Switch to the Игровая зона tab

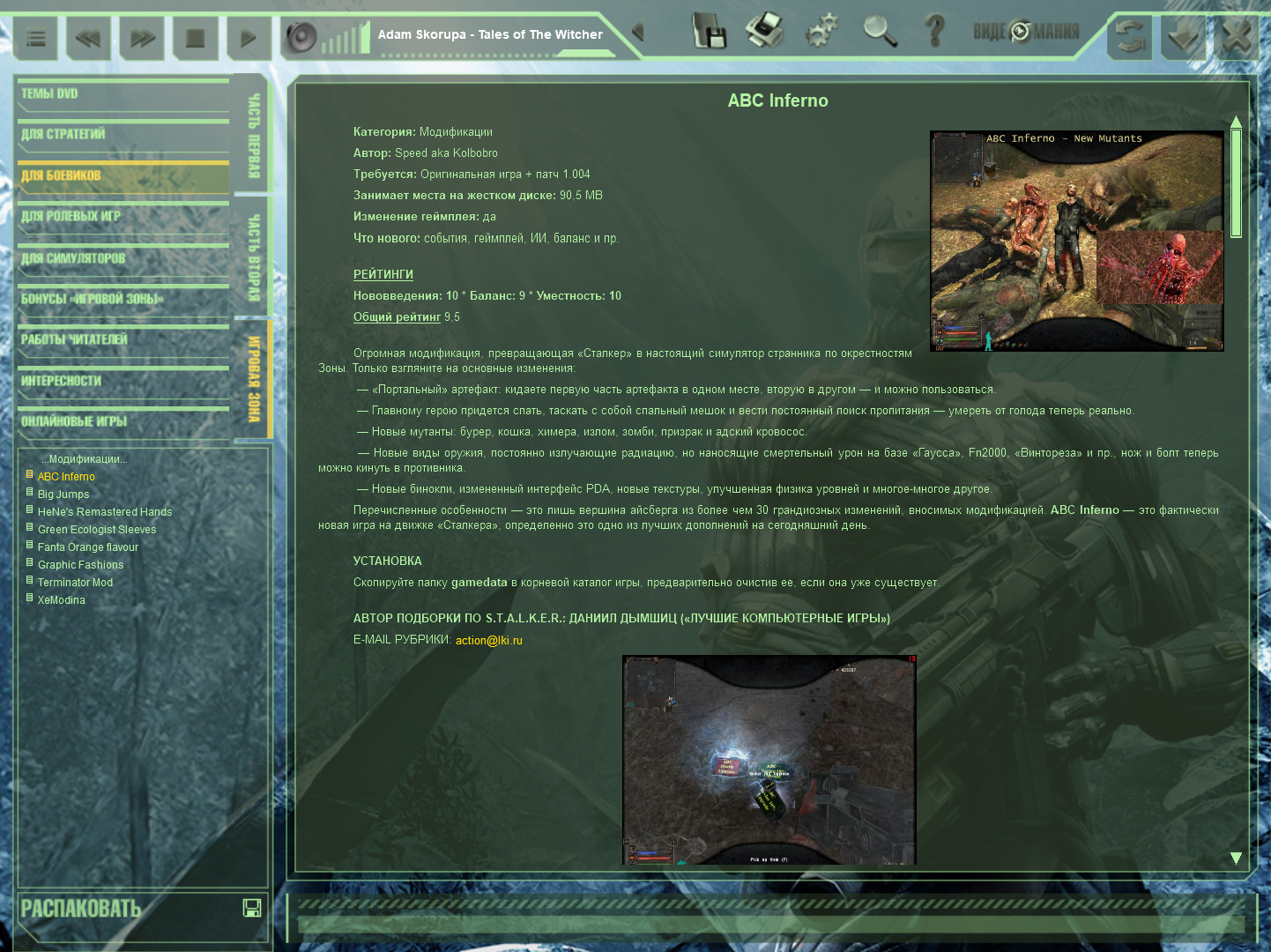(253, 379)
